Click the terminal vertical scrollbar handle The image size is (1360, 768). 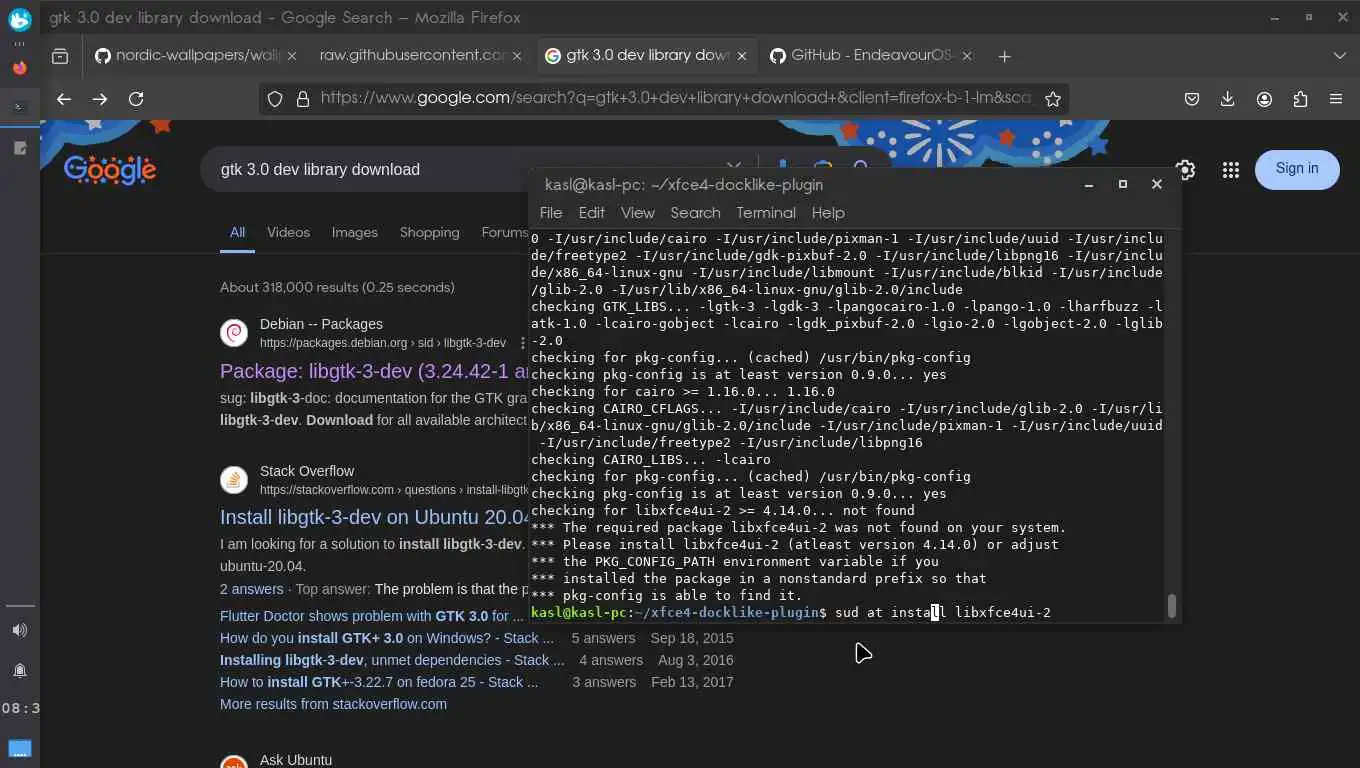point(1171,607)
